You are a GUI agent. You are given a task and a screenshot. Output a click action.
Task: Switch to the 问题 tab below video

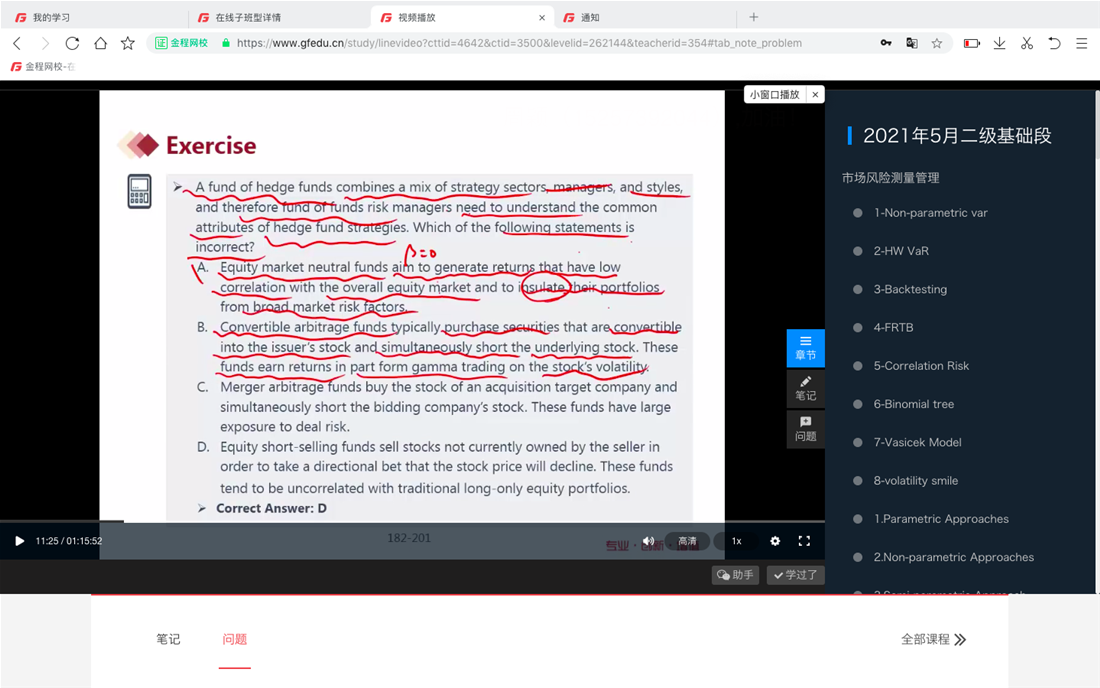pyautogui.click(x=234, y=639)
